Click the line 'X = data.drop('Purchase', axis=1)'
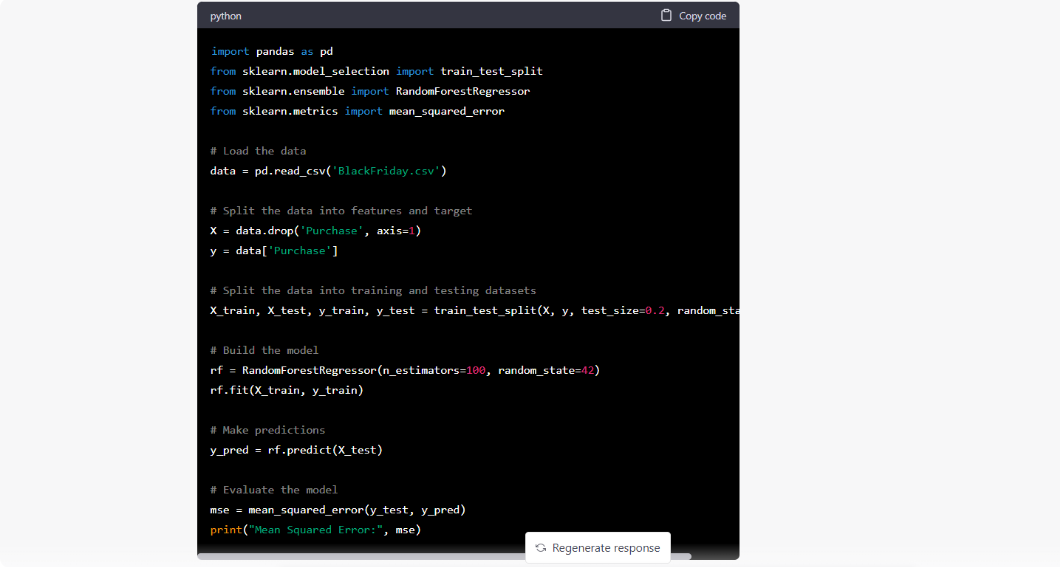The image size is (1060, 567). [316, 230]
